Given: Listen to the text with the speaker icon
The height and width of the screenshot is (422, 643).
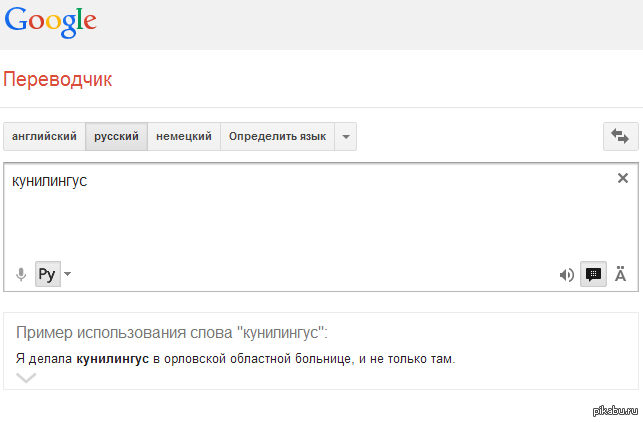Looking at the screenshot, I should (x=567, y=275).
